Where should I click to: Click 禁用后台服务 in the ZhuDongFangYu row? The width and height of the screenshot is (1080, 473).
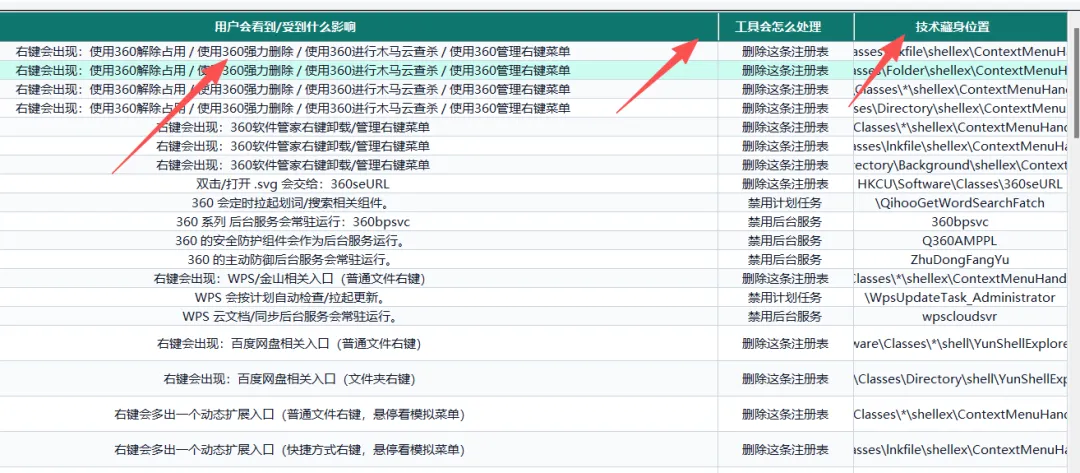tap(785, 260)
